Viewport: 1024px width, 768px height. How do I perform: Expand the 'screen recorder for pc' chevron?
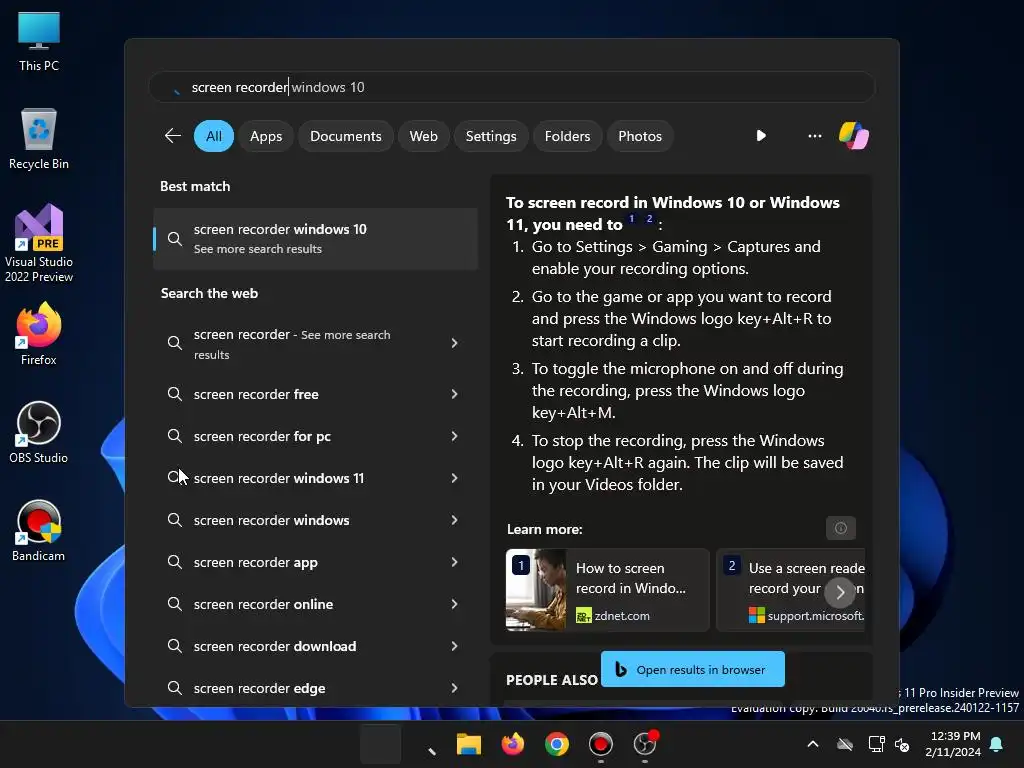click(x=455, y=436)
